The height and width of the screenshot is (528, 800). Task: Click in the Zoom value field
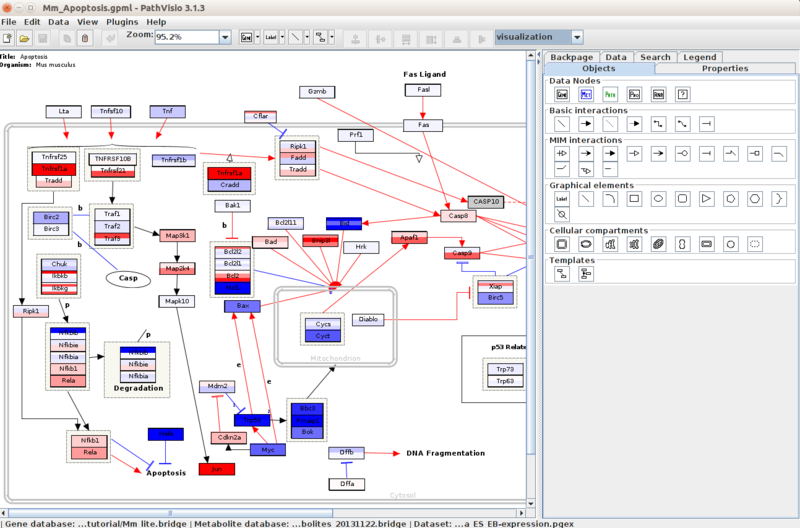(187, 37)
